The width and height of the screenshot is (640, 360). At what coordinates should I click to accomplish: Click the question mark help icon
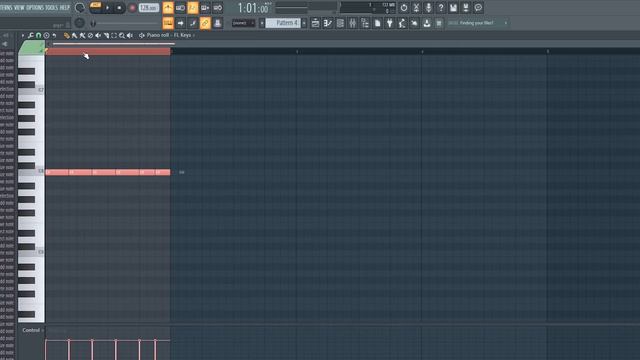click(441, 8)
